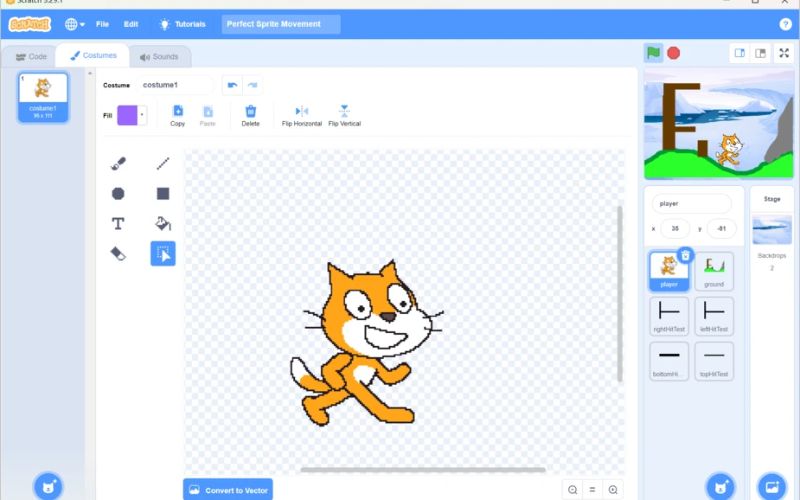Open the Edit menu
This screenshot has height=500, width=800.
pyautogui.click(x=131, y=24)
